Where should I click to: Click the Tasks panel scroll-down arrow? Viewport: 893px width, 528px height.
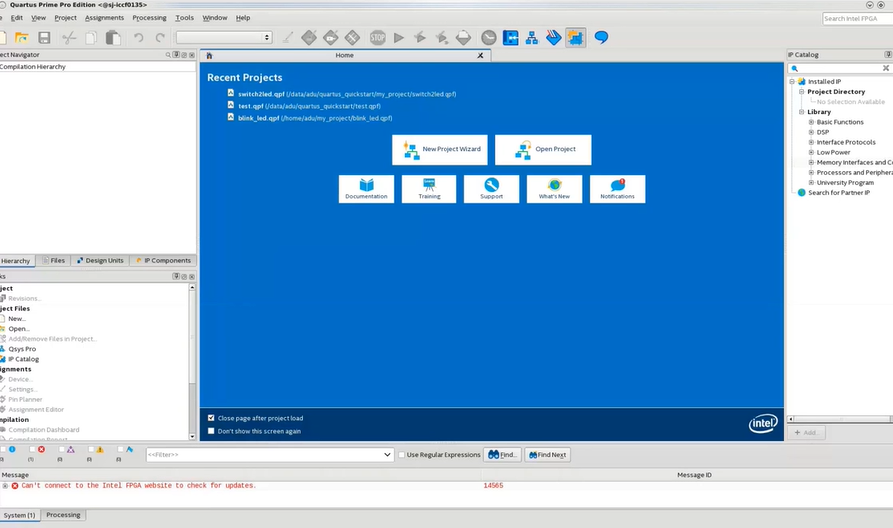[192, 437]
